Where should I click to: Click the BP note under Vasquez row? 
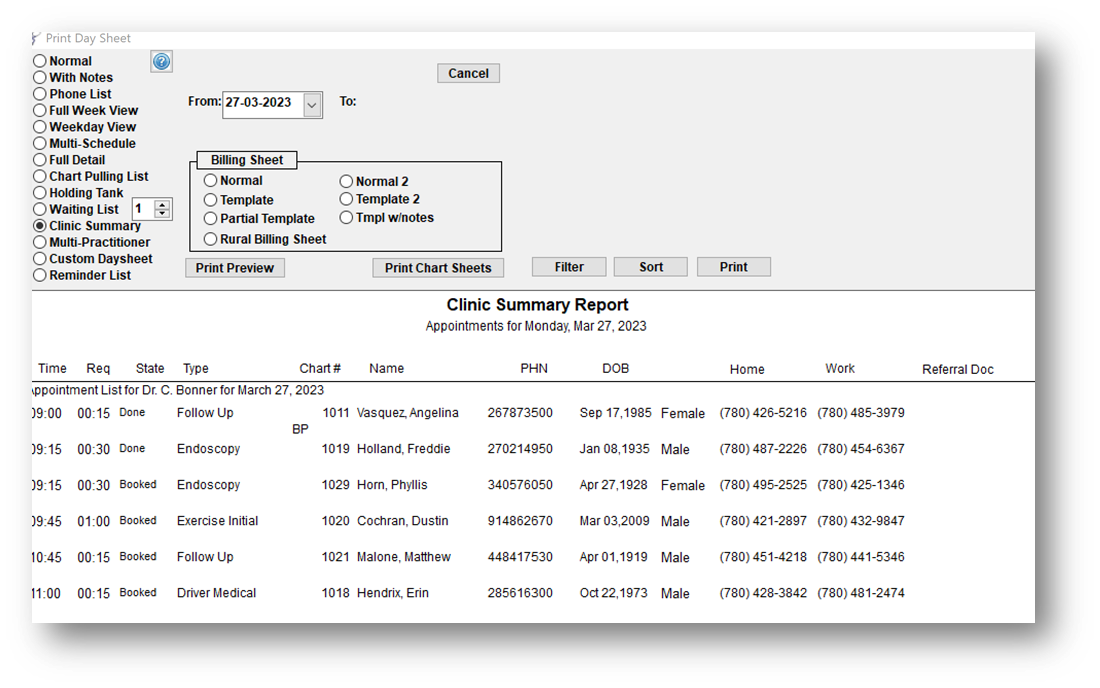click(300, 429)
